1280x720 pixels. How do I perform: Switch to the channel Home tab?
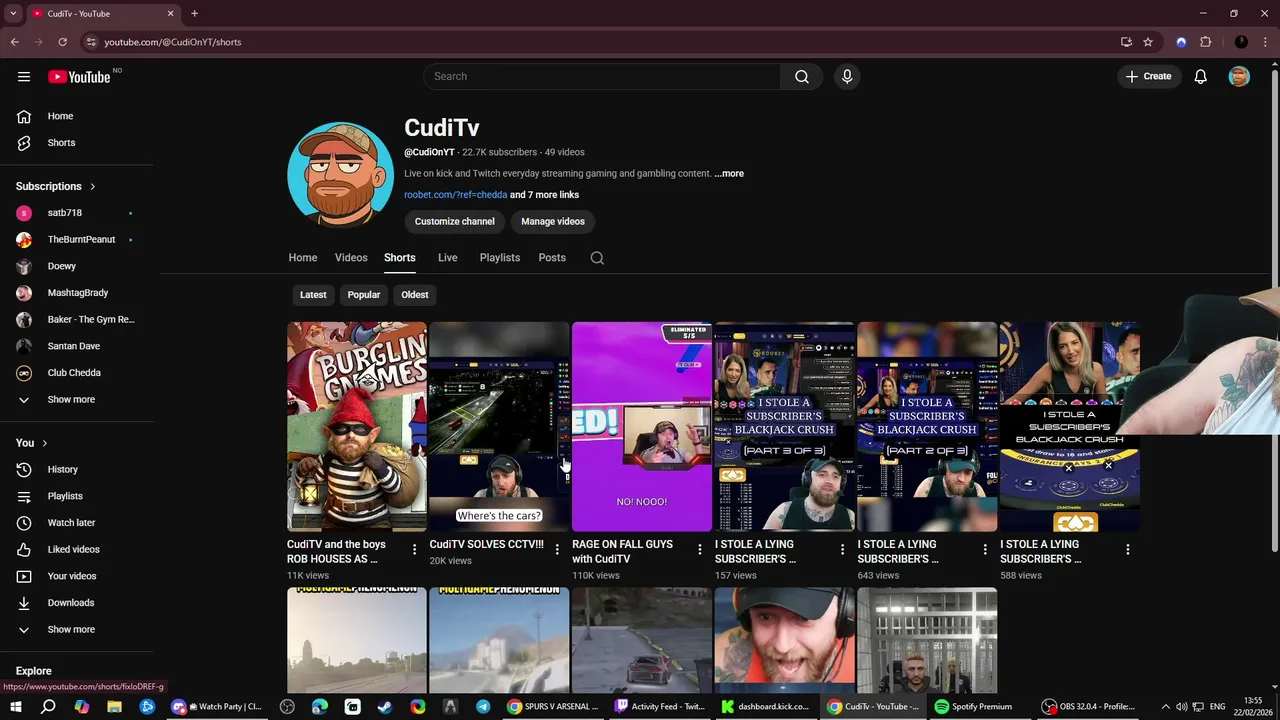click(303, 258)
